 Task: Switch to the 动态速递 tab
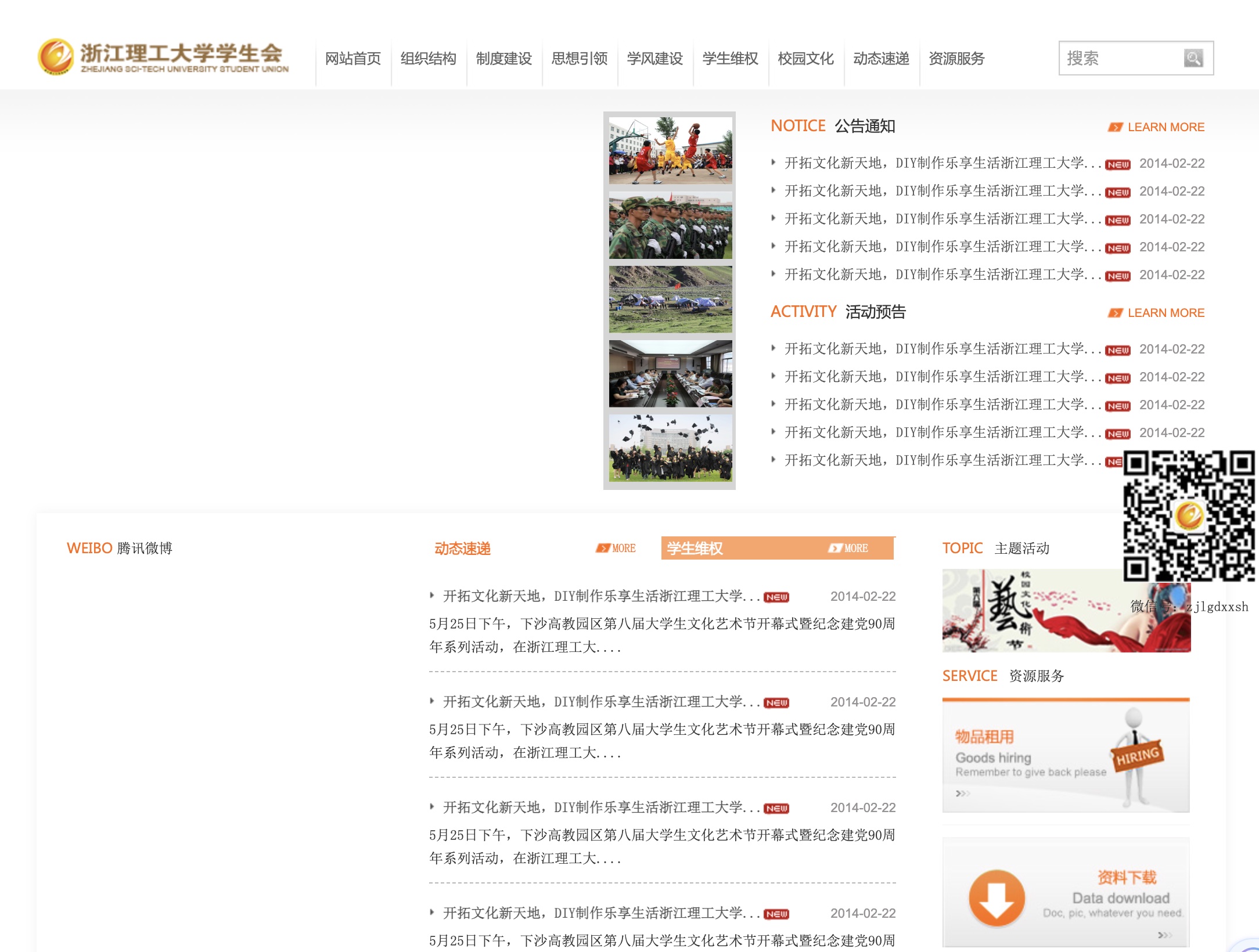click(x=463, y=549)
